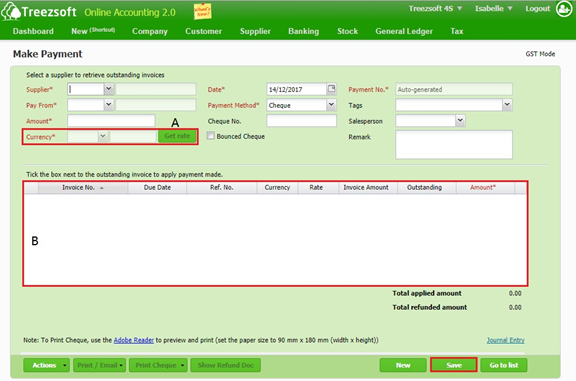576x381 pixels.
Task: Click the Remark text area
Action: click(x=454, y=145)
